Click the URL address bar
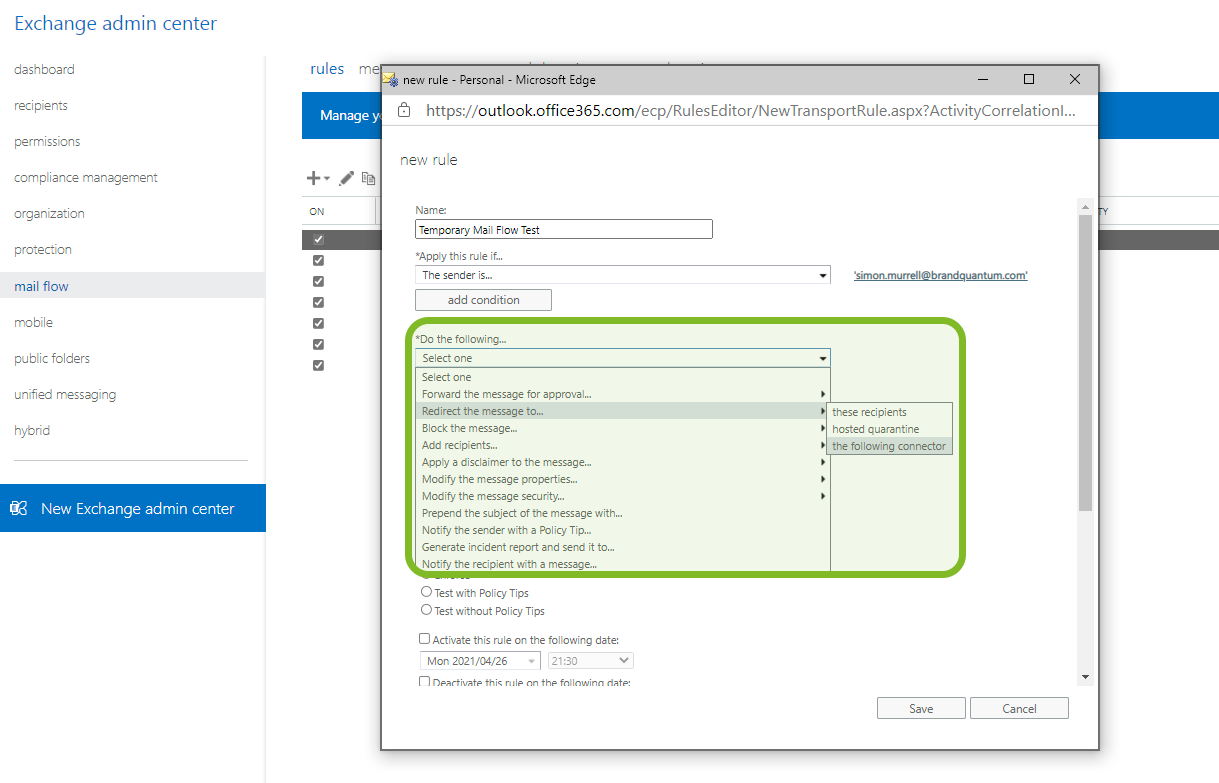Image resolution: width=1219 pixels, height=783 pixels. click(x=750, y=110)
